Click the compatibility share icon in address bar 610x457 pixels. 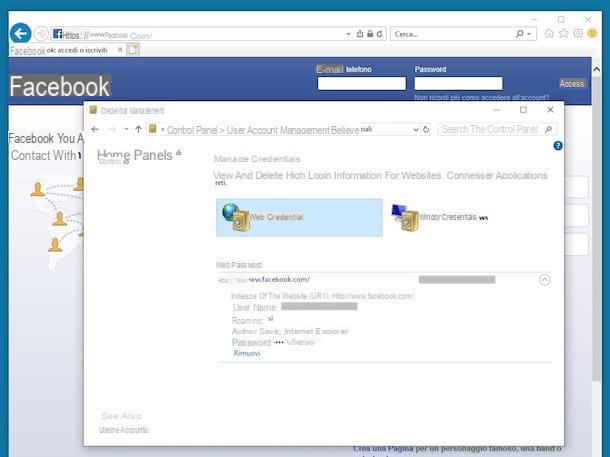pyautogui.click(x=360, y=34)
